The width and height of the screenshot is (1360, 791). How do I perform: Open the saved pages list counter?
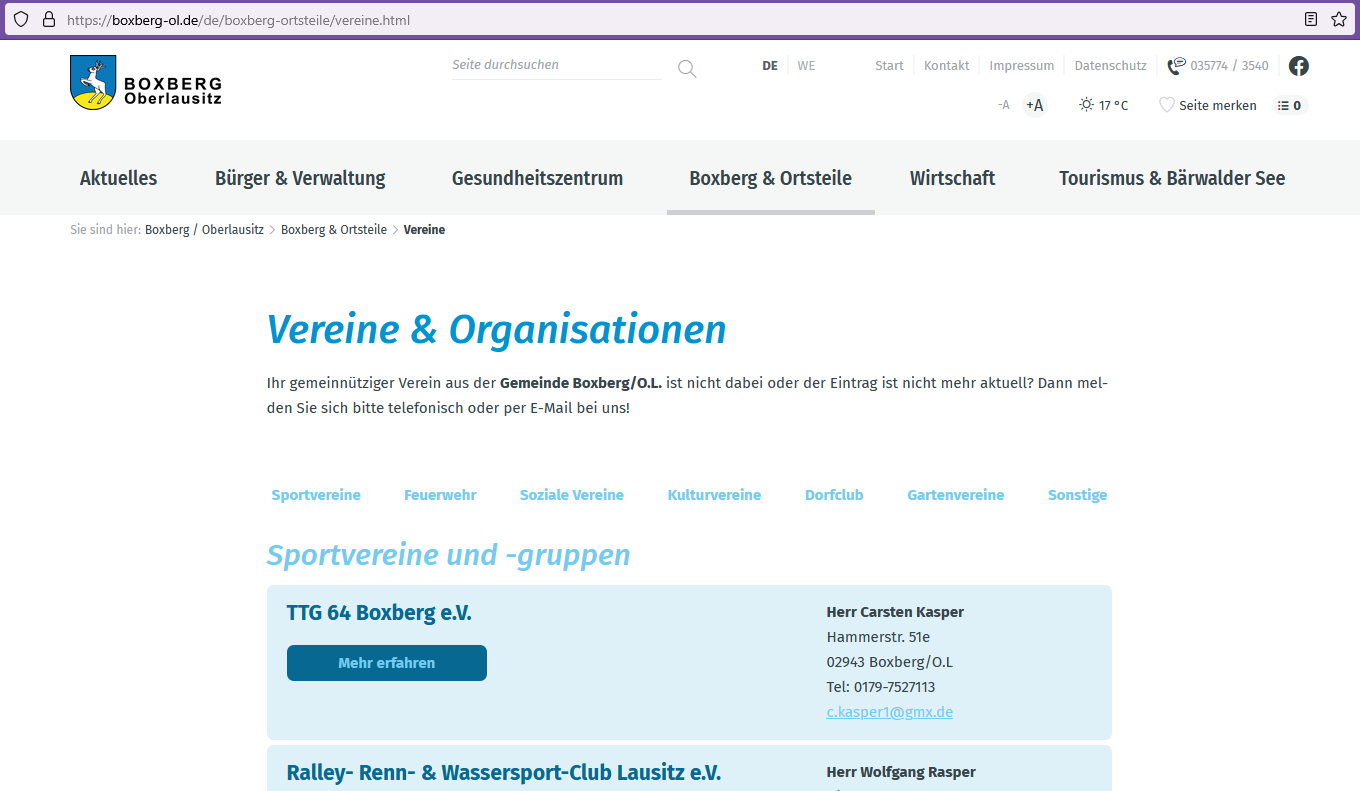(1290, 105)
